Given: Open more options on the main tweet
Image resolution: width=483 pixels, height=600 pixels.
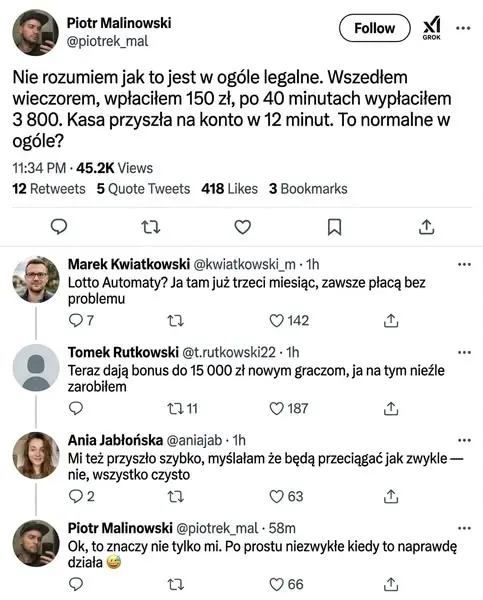Looking at the screenshot, I should click(x=463, y=28).
